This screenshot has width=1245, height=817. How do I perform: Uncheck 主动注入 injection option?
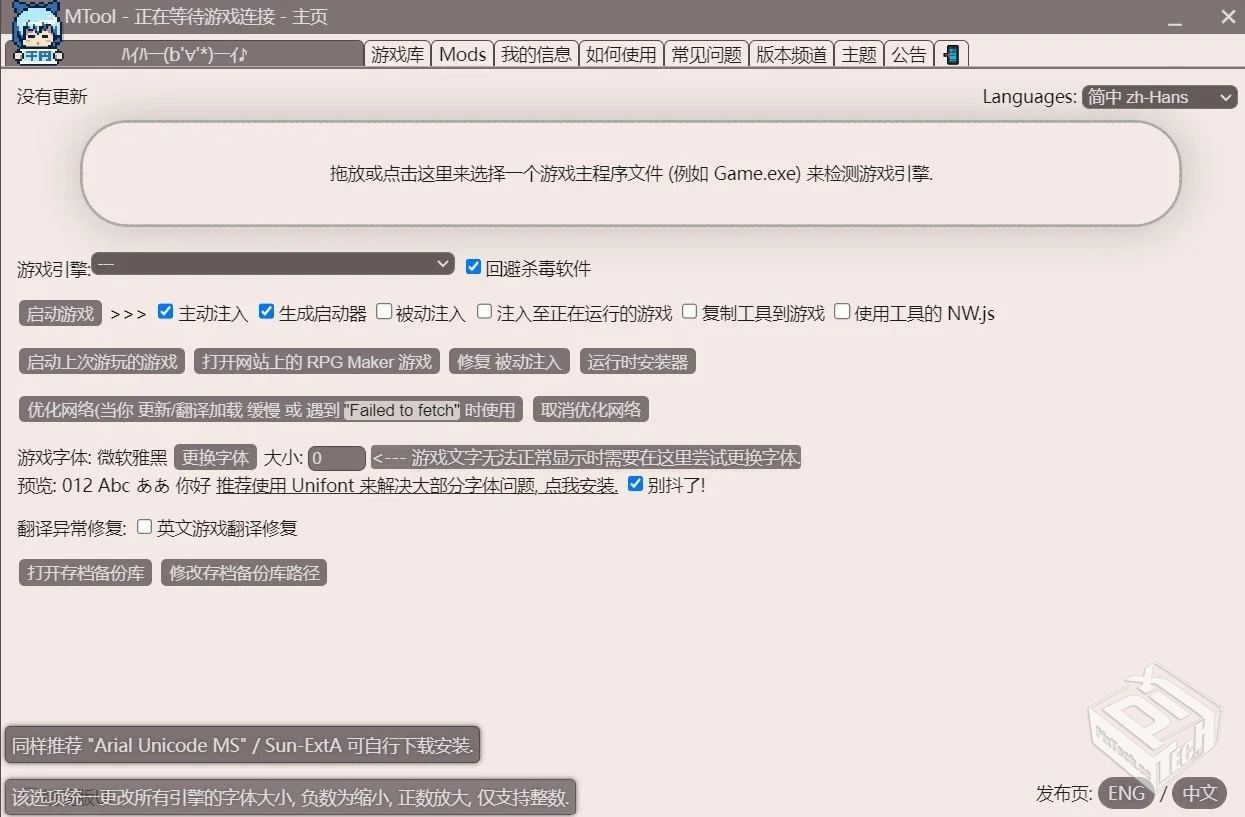[165, 311]
